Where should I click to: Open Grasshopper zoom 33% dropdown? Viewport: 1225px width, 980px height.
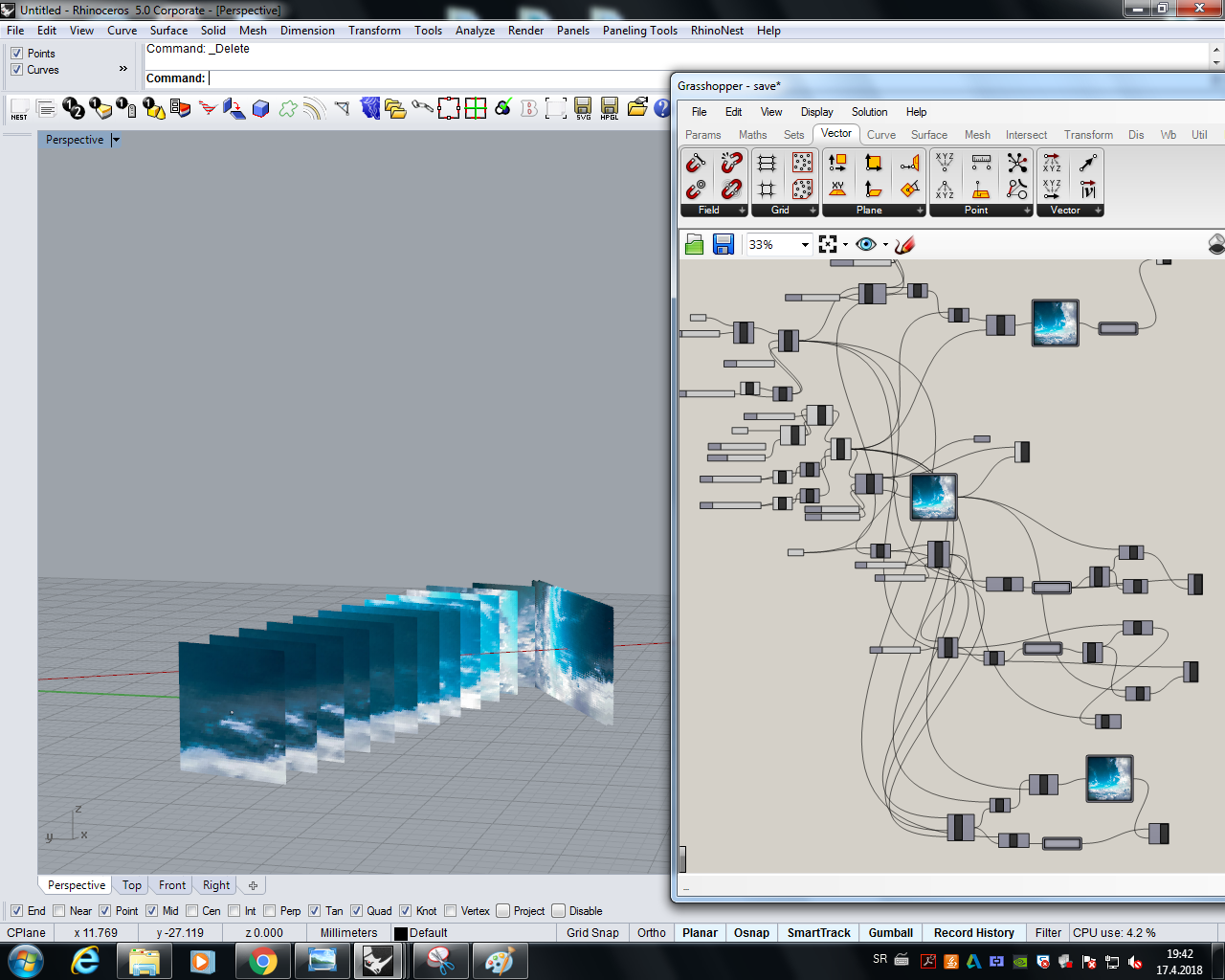(x=805, y=245)
